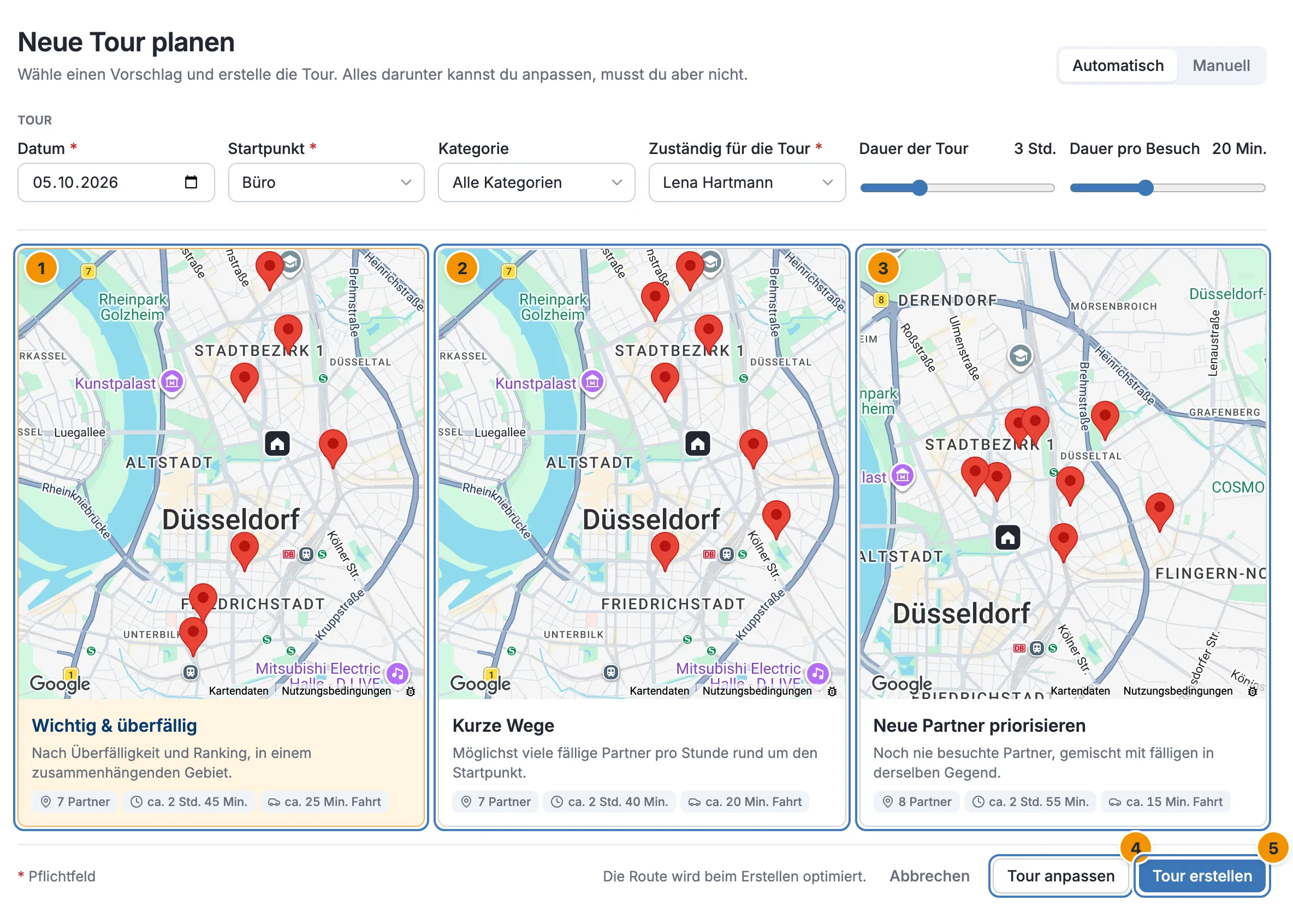Switch to Manuell mode
Image resolution: width=1293 pixels, height=924 pixels.
point(1221,66)
